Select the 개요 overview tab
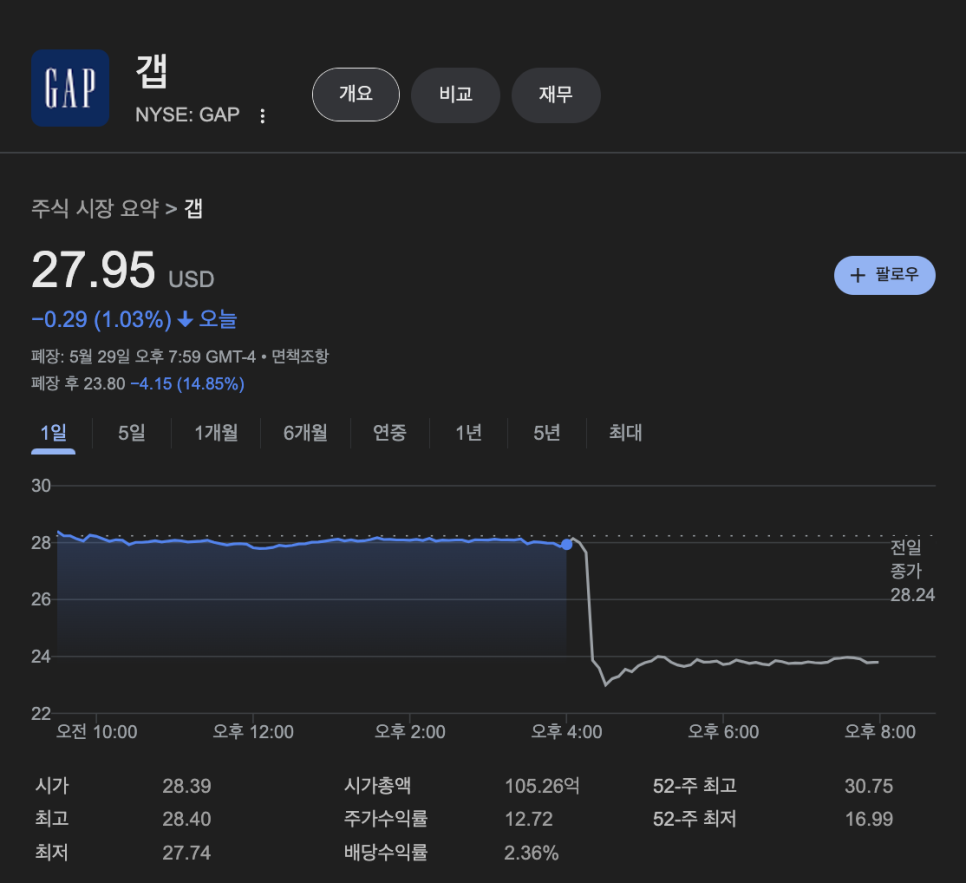 [356, 94]
